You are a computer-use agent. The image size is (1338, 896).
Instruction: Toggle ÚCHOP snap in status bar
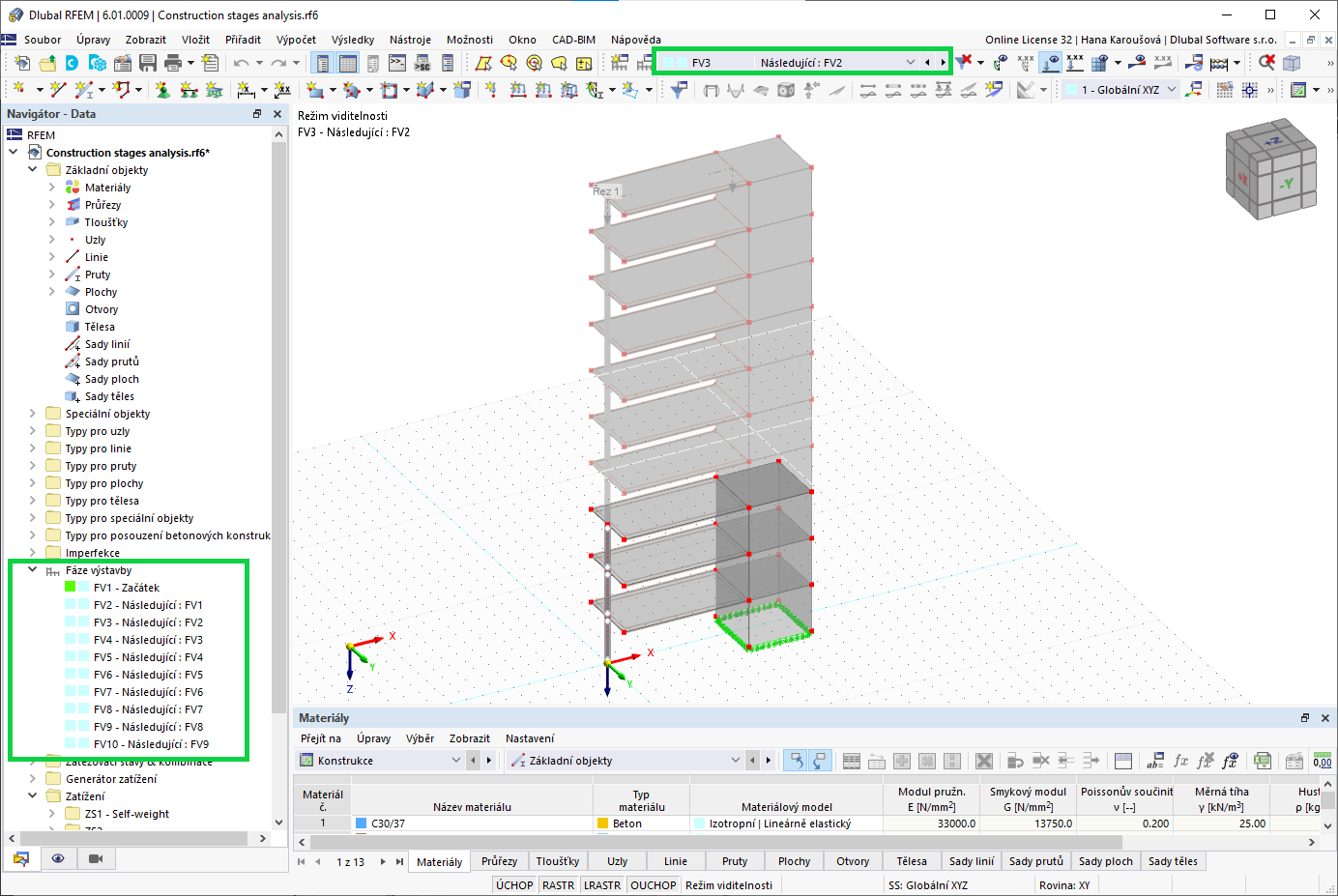514,885
